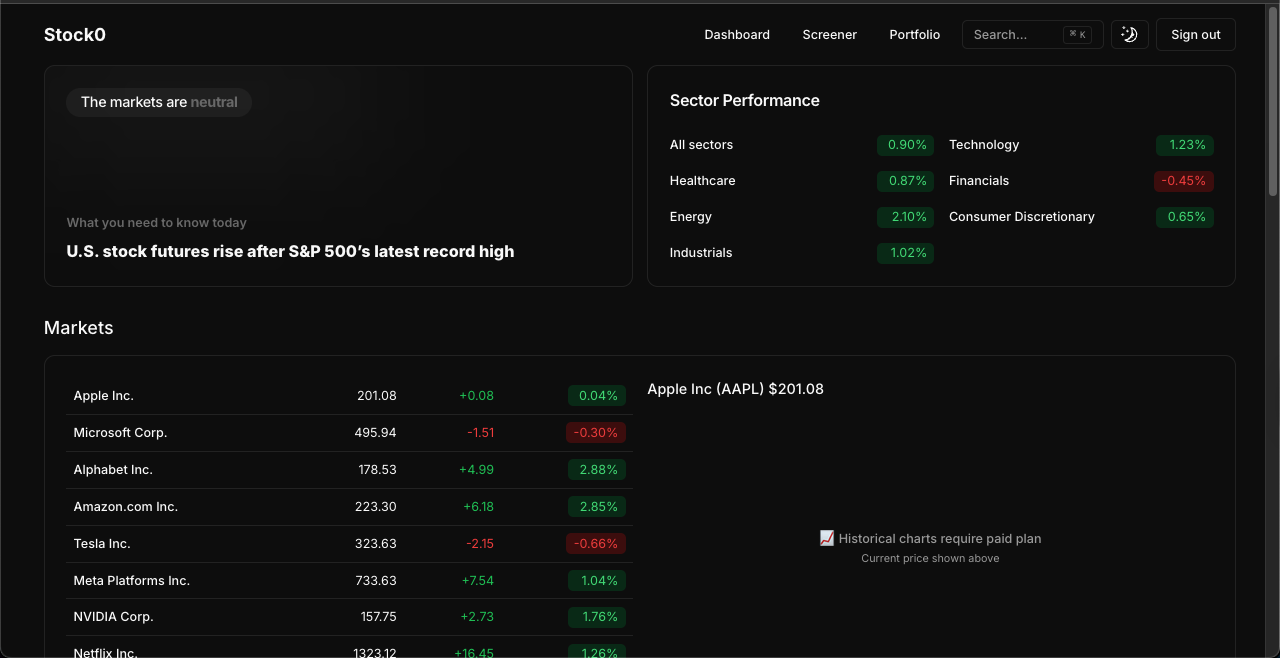The image size is (1280, 658).
Task: Click Microsoft's -0.30% change badge
Action: [x=596, y=433]
